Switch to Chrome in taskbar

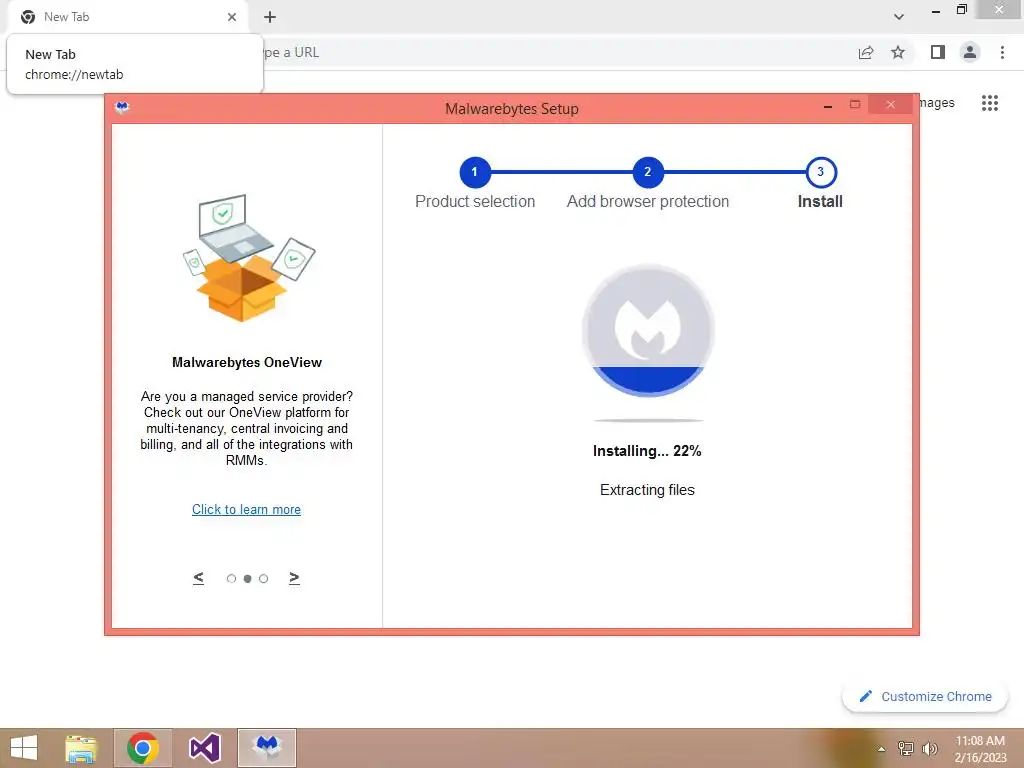click(x=143, y=748)
